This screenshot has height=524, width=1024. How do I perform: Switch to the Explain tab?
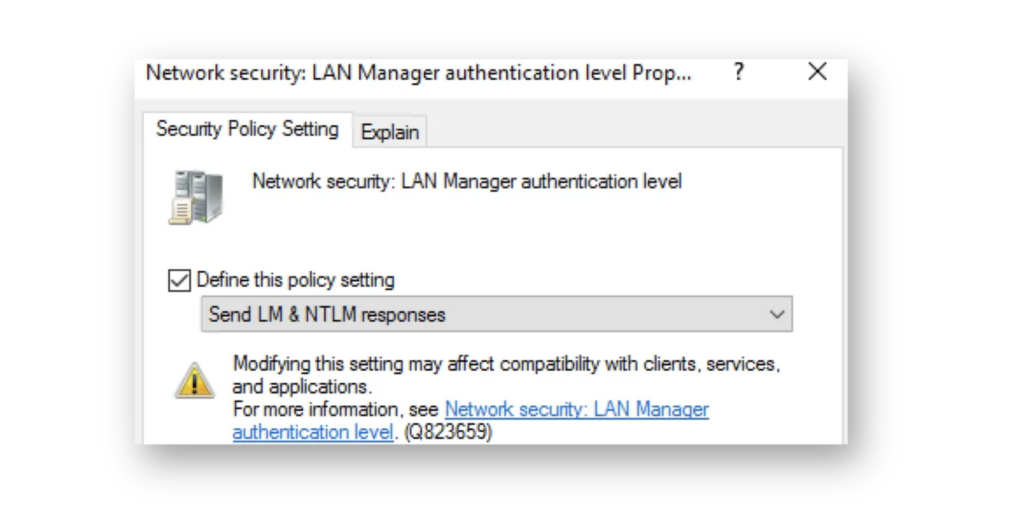[390, 132]
